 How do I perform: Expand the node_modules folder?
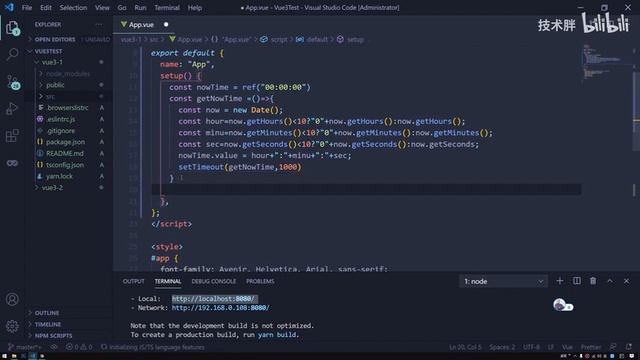coord(67,74)
